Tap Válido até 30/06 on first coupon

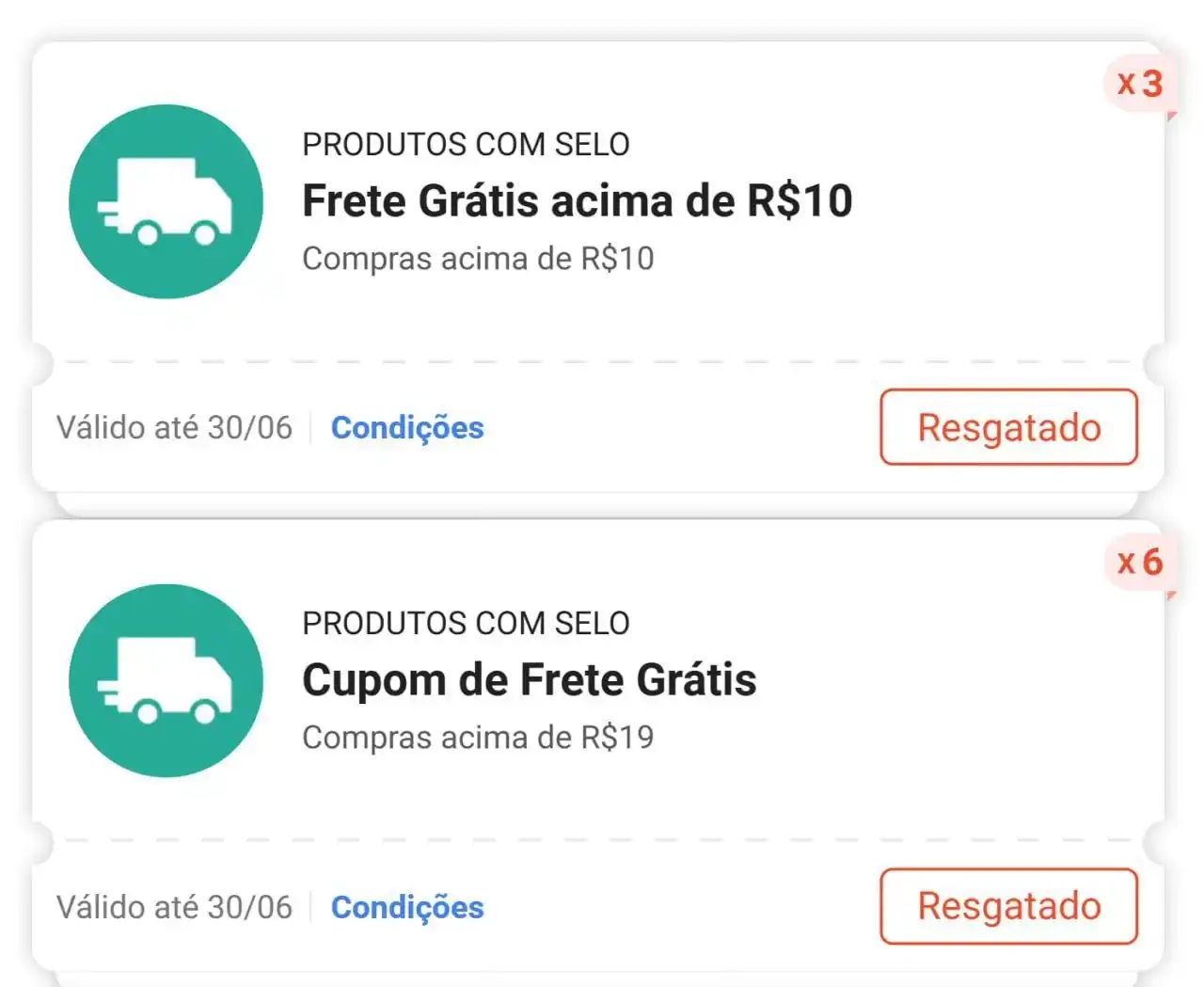(x=174, y=428)
